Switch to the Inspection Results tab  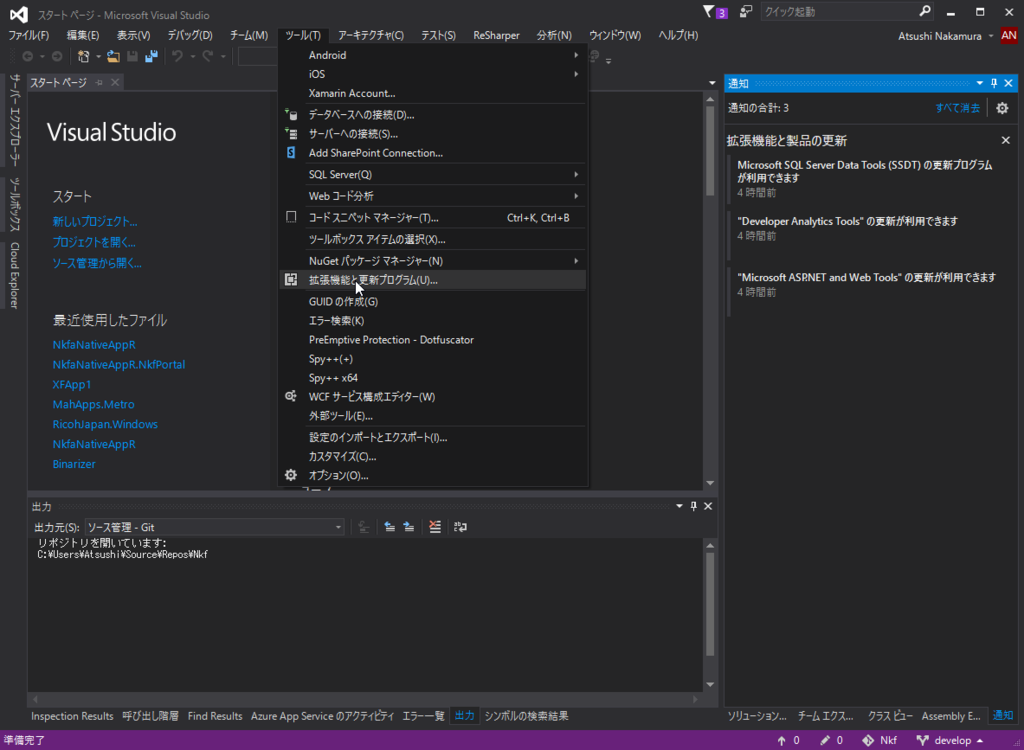(x=72, y=716)
